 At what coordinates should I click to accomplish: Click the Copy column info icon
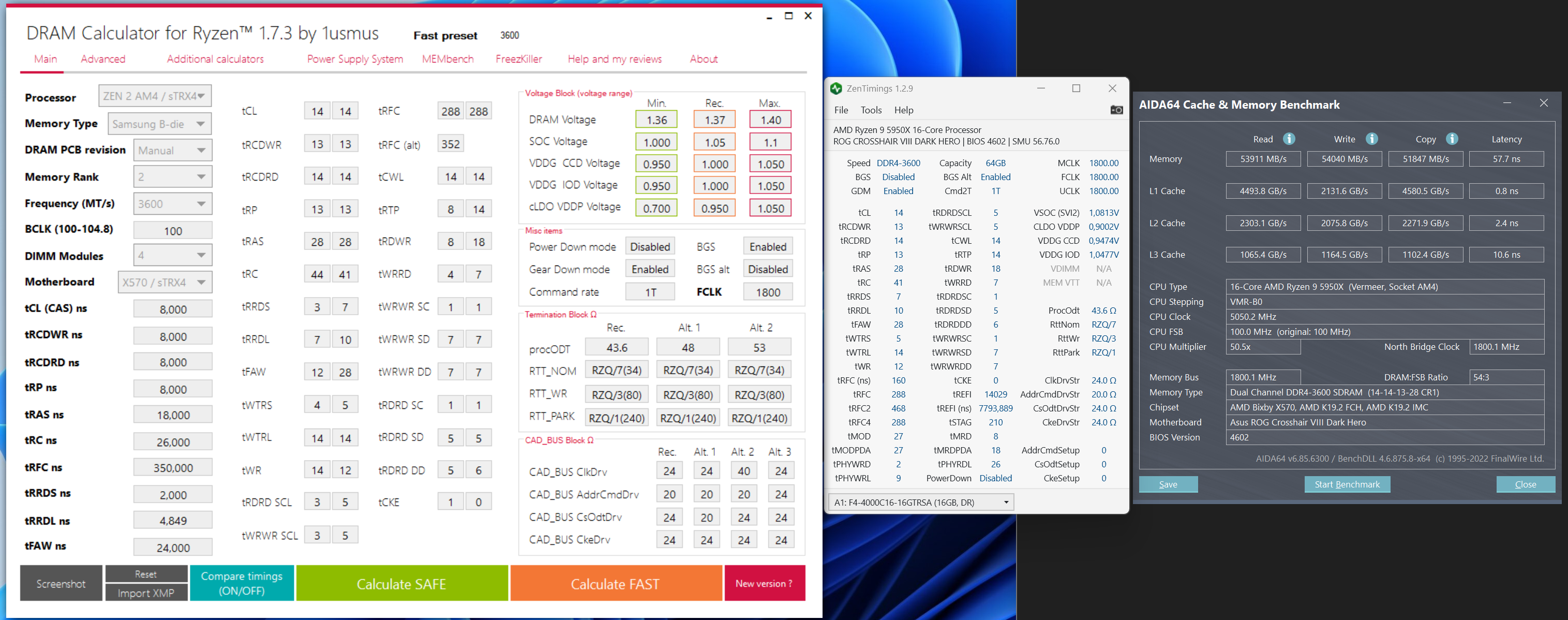1452,139
